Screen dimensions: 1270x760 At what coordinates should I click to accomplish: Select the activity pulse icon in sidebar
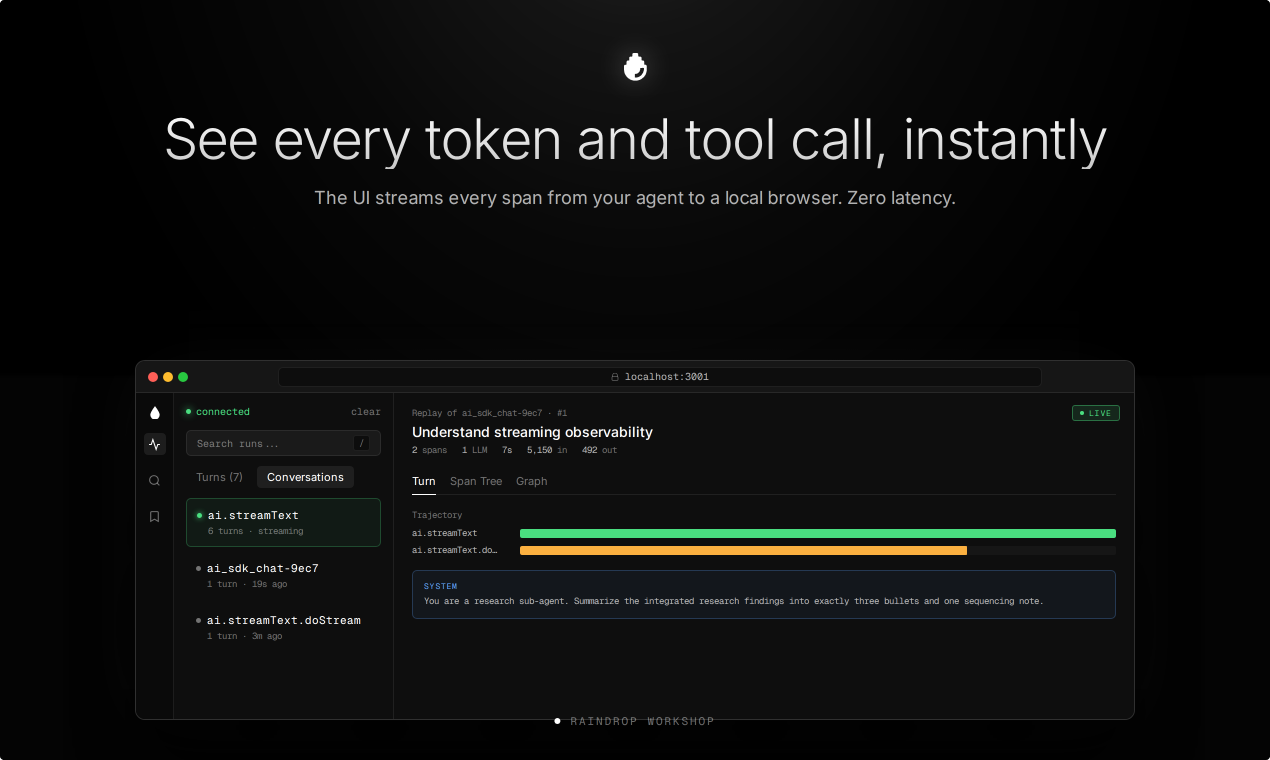[154, 444]
